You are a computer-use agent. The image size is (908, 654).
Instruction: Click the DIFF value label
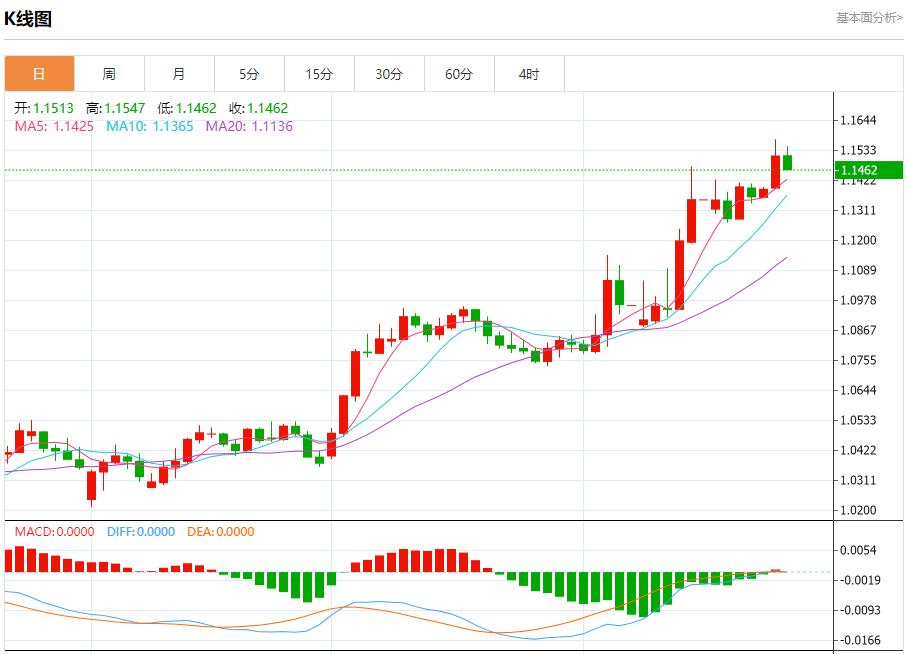click(x=140, y=532)
